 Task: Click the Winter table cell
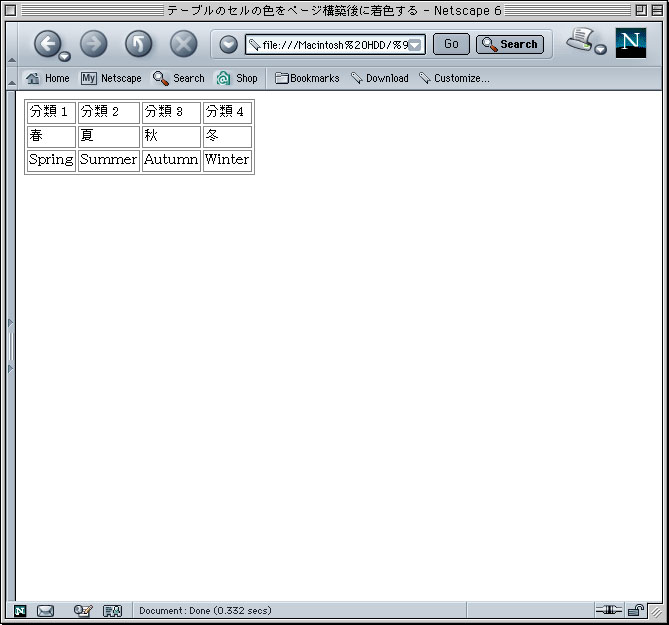coord(227,160)
